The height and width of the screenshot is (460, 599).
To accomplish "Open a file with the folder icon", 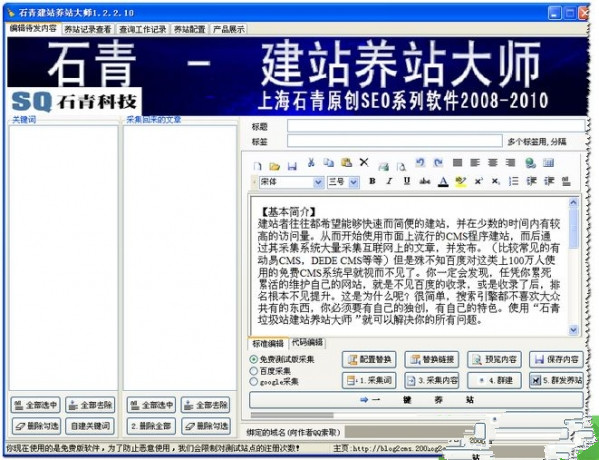I will (x=274, y=166).
